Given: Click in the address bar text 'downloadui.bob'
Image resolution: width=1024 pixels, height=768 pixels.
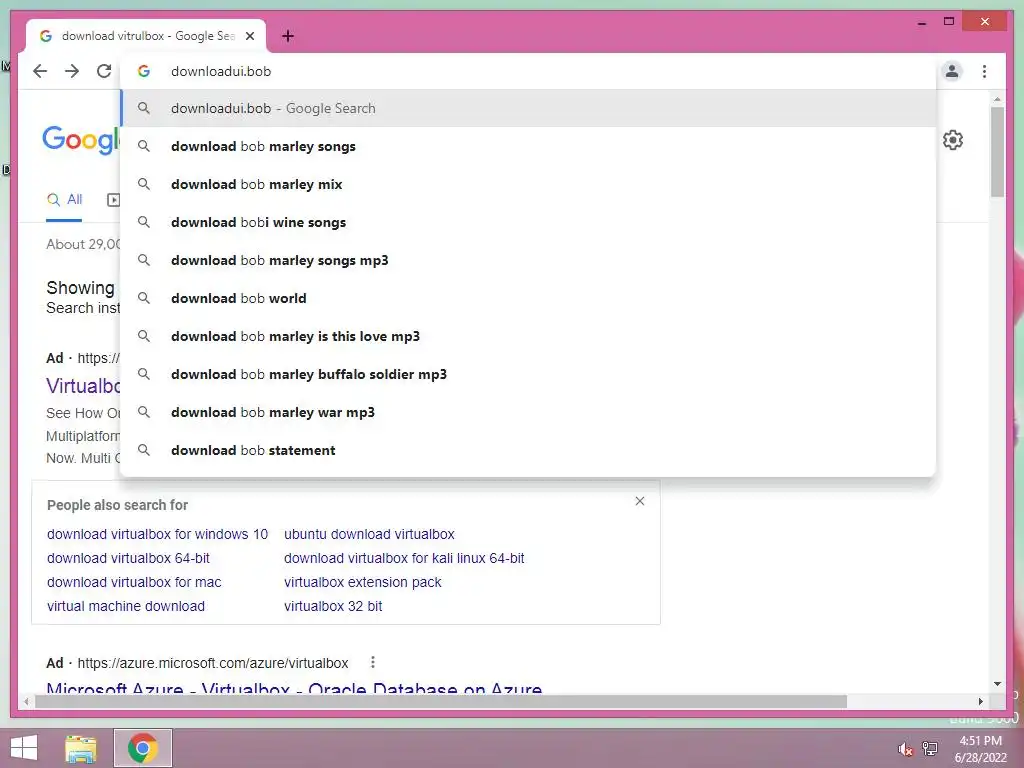Looking at the screenshot, I should pos(221,71).
